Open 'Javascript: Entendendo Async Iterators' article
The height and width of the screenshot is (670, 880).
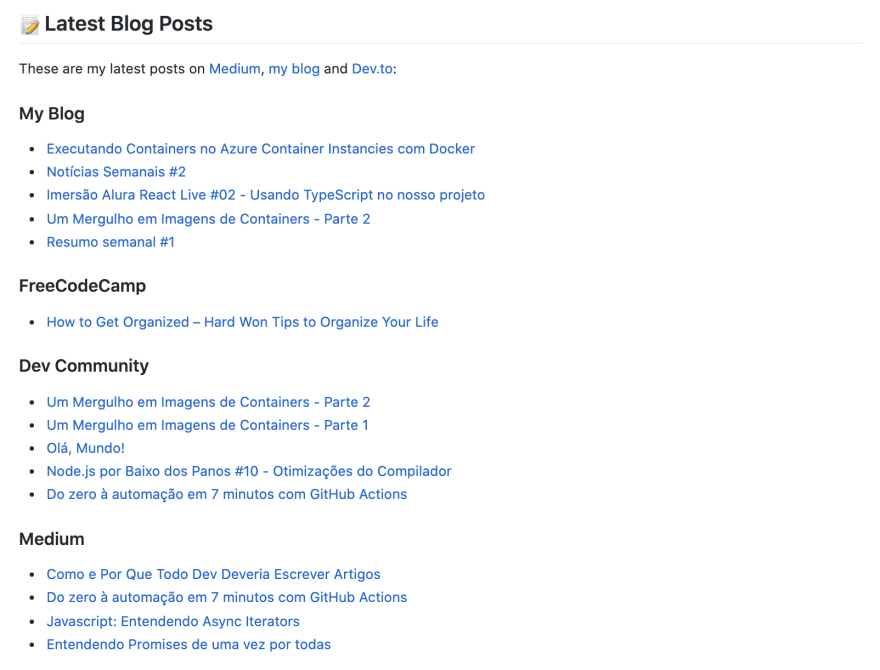pyautogui.click(x=173, y=622)
